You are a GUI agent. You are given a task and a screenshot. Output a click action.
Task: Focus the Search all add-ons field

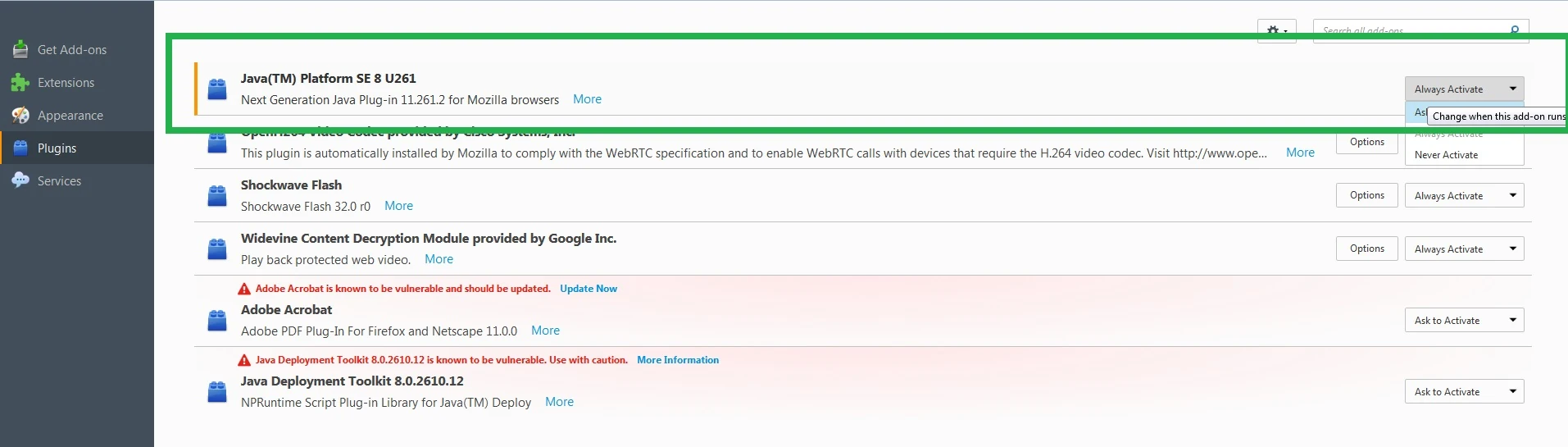(x=1420, y=31)
